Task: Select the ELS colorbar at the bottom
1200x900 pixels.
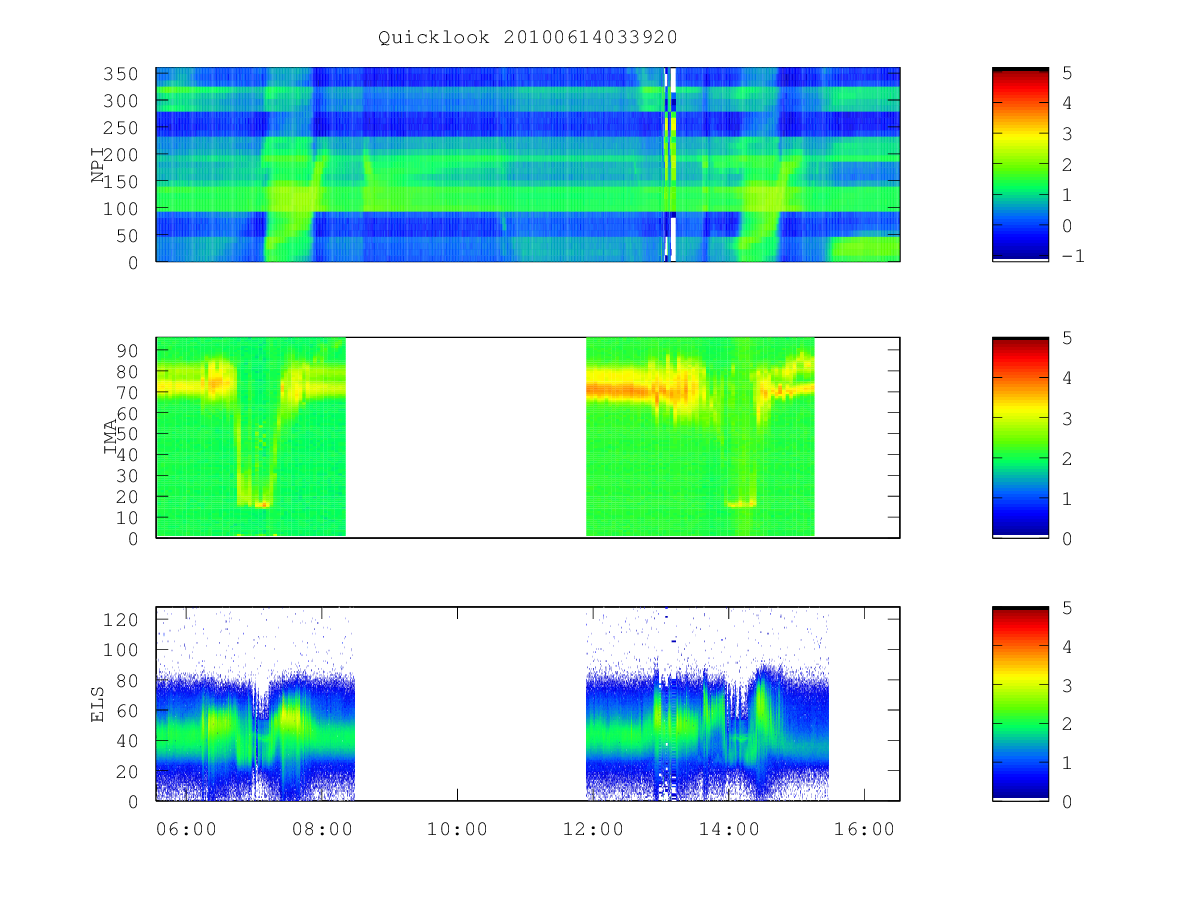Action: pos(1020,704)
